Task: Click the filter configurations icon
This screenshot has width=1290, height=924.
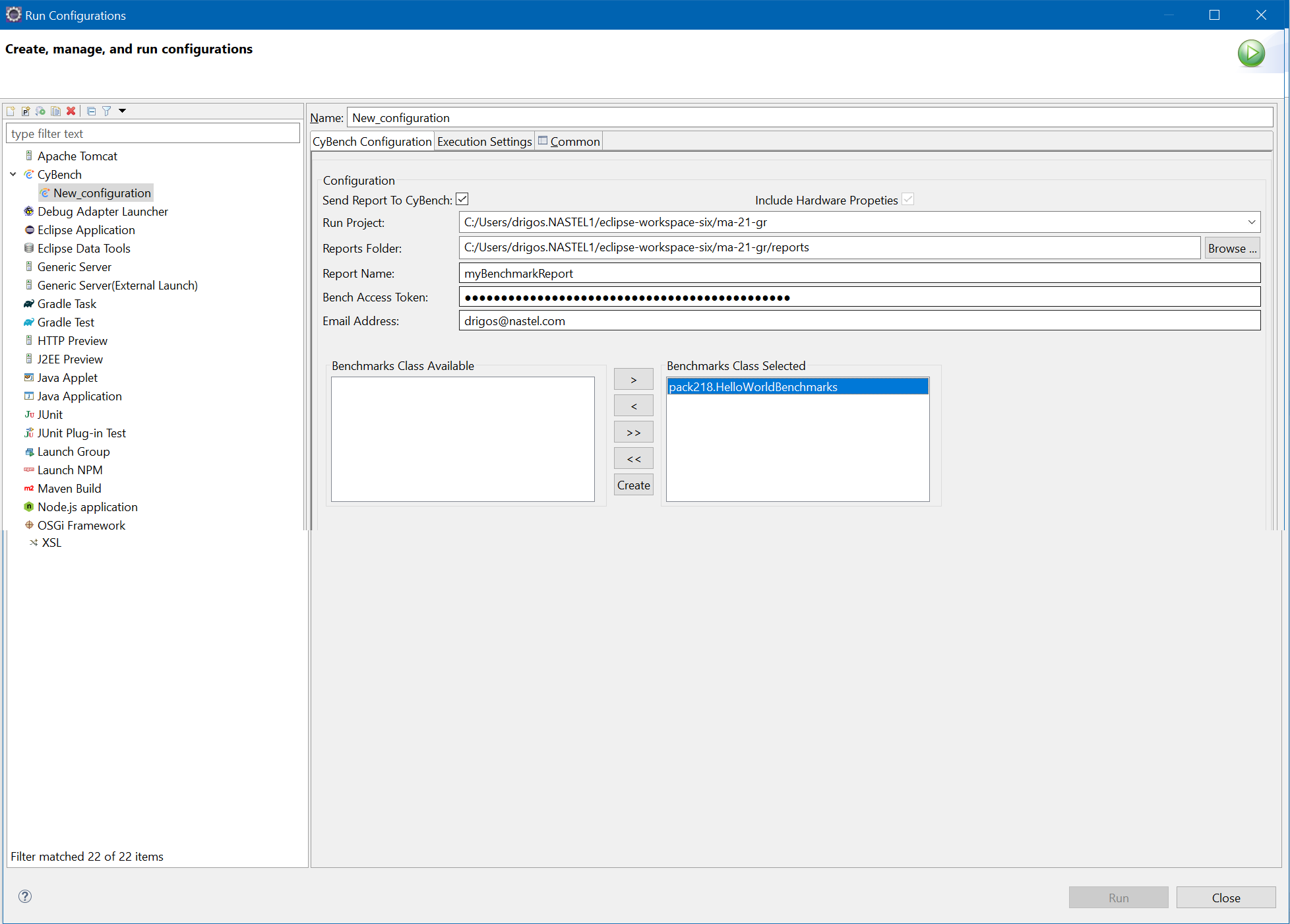Action: click(107, 112)
